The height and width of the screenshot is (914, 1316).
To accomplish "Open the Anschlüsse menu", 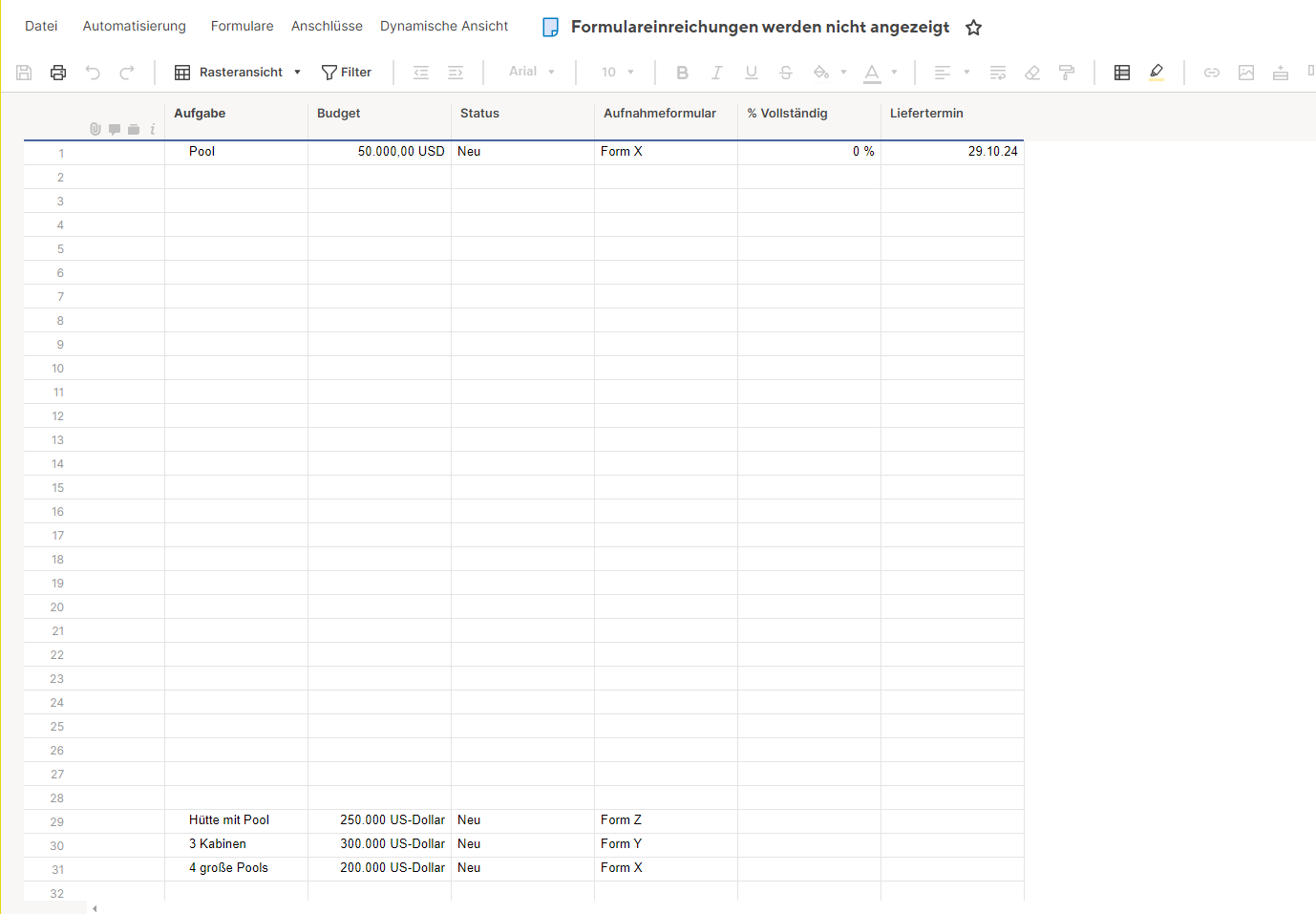I will (327, 26).
